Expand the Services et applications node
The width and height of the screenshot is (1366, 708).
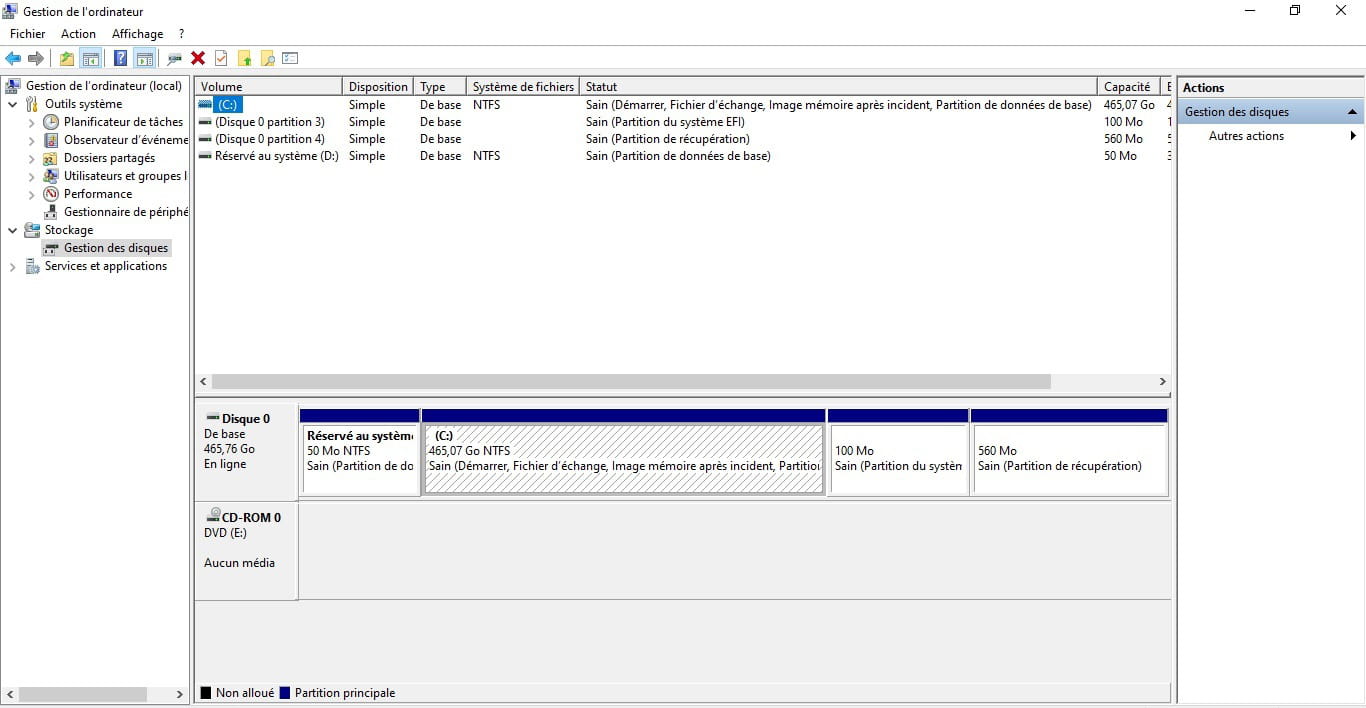coord(12,266)
